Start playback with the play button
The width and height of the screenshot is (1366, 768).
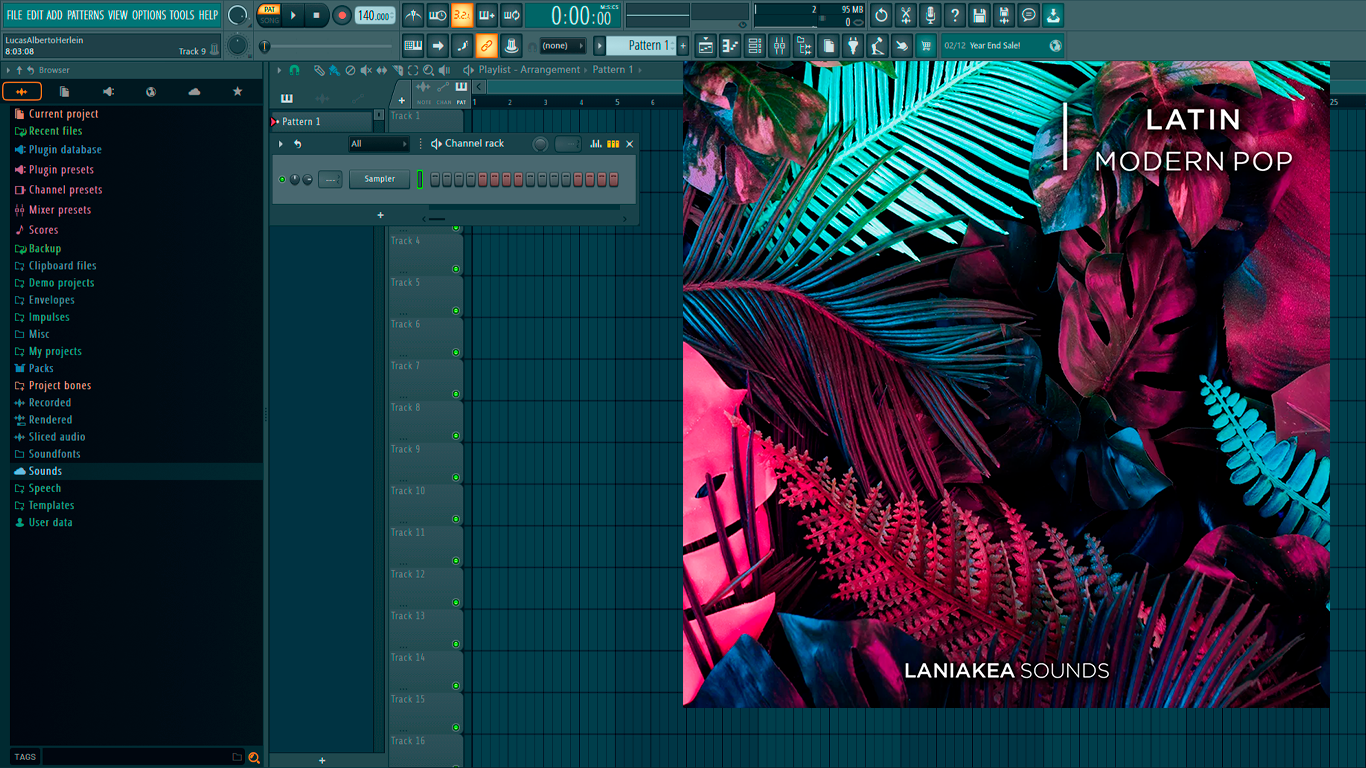click(293, 15)
